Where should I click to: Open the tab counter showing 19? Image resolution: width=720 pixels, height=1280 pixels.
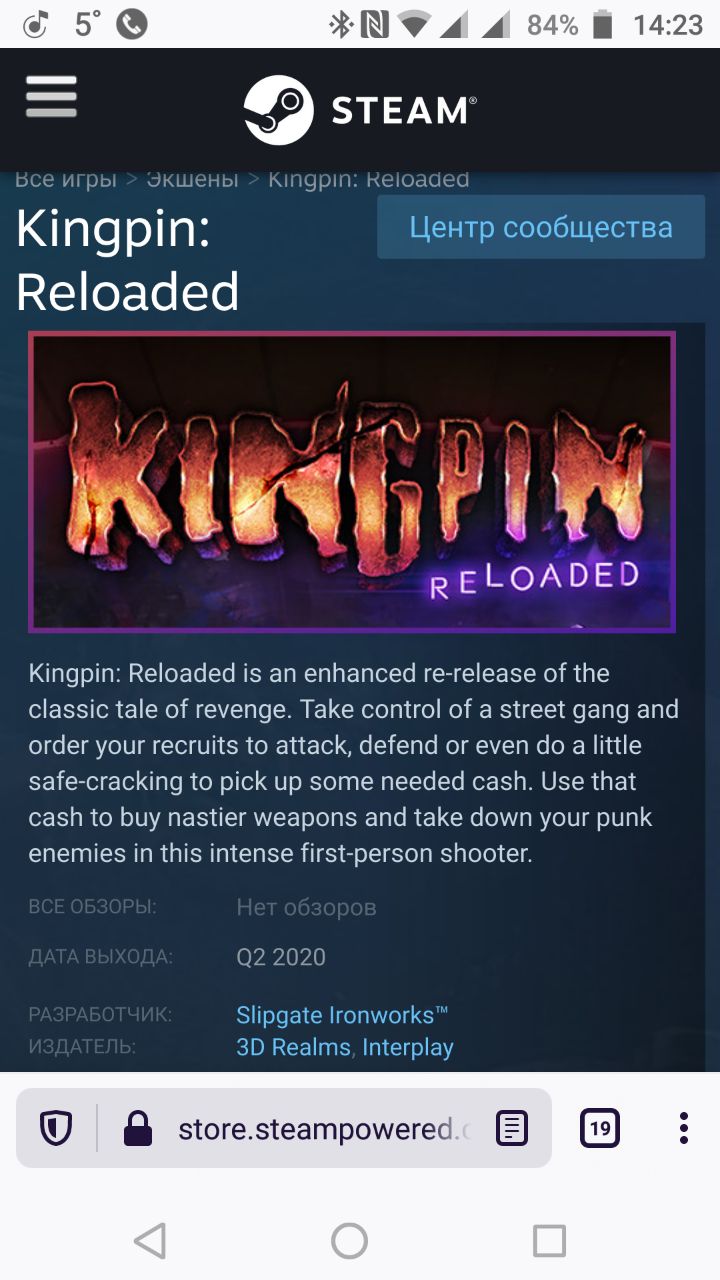[x=599, y=1129]
